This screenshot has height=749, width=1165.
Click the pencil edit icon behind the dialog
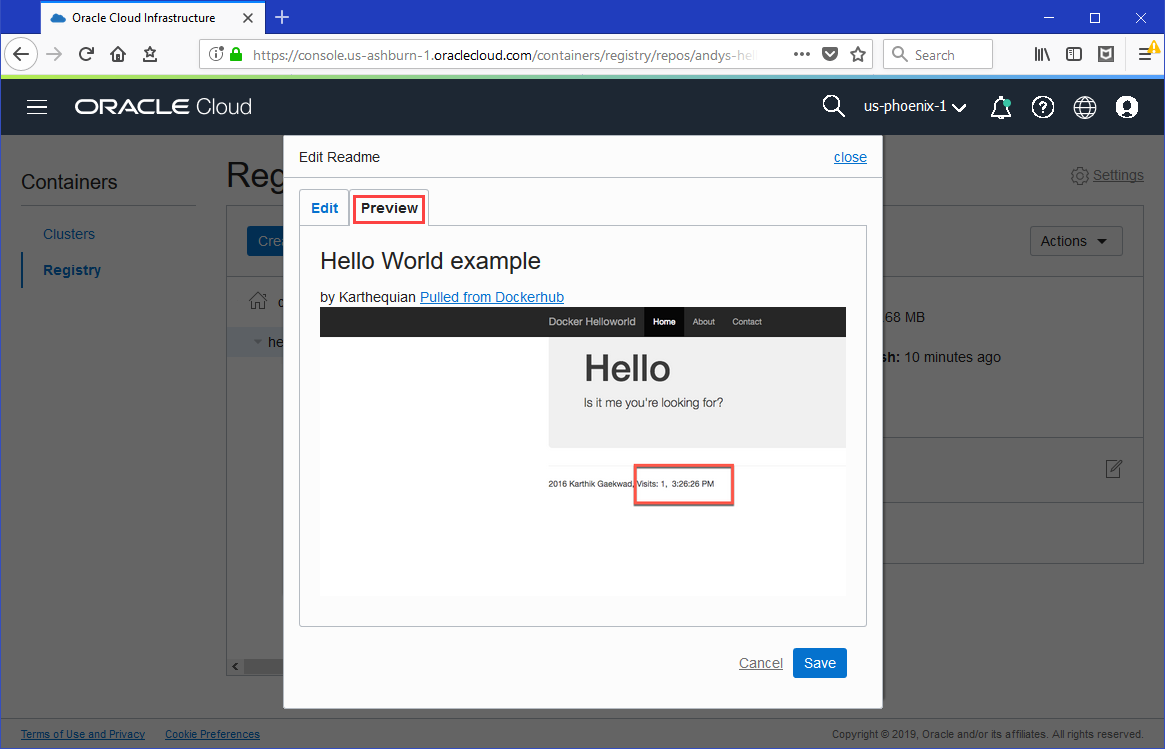1113,469
